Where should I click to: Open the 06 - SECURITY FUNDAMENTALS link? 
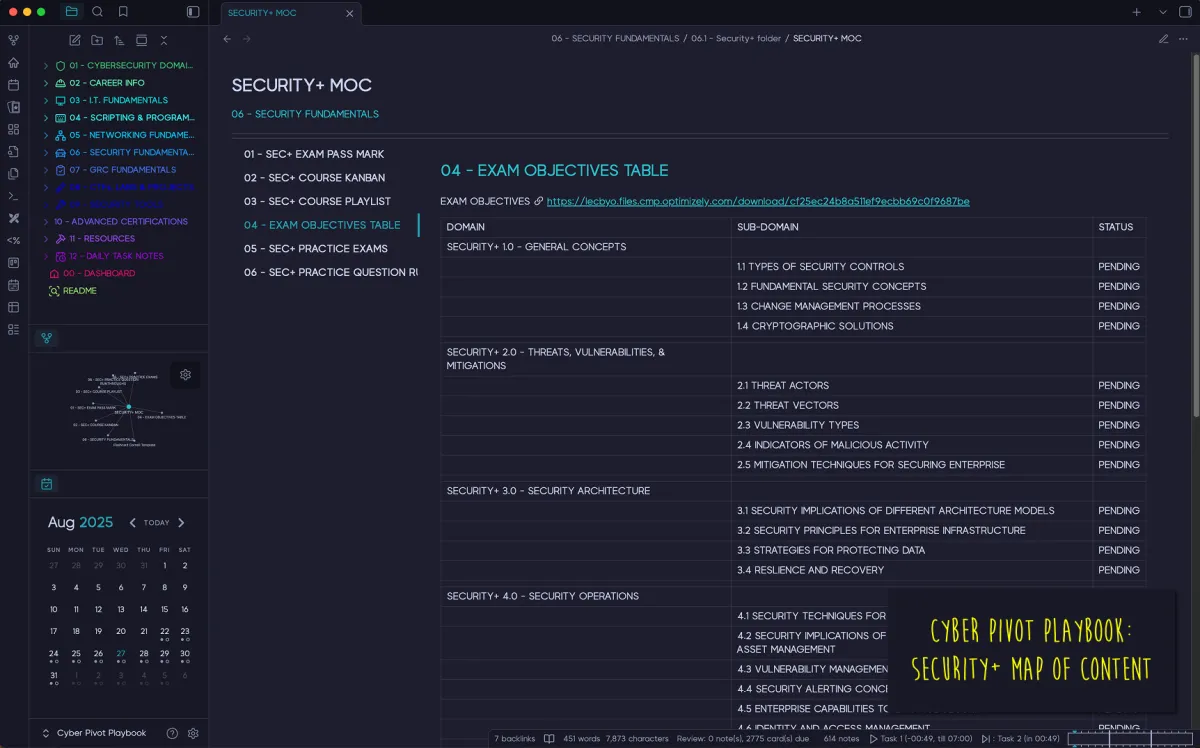pos(305,114)
